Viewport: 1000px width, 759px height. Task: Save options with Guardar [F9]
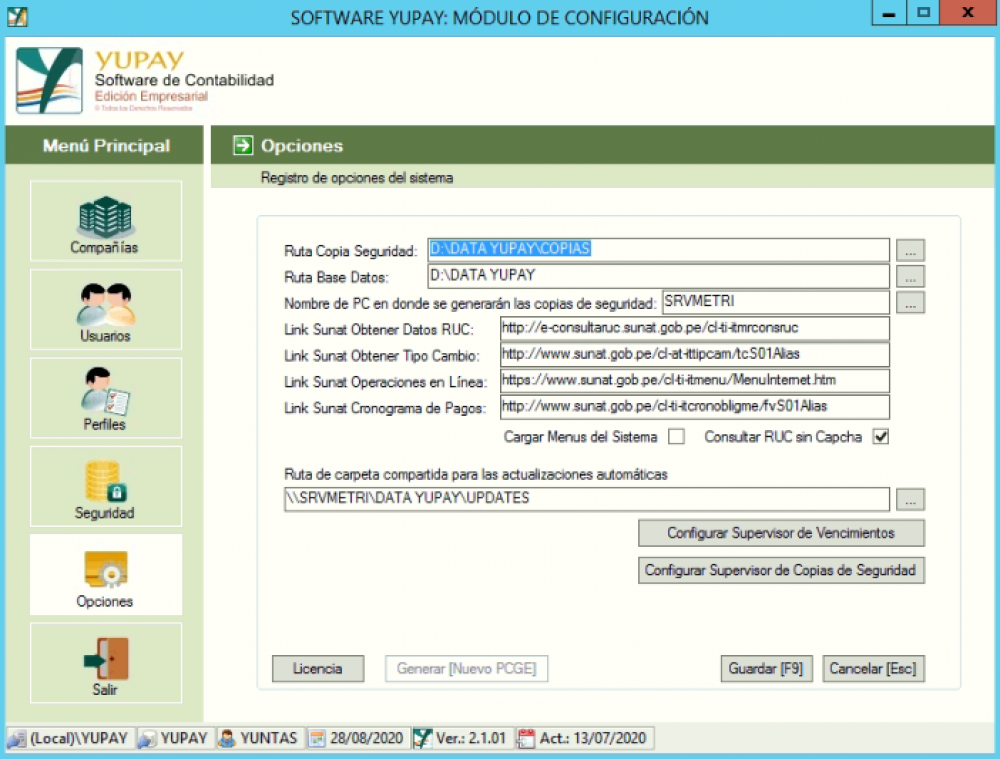point(767,669)
